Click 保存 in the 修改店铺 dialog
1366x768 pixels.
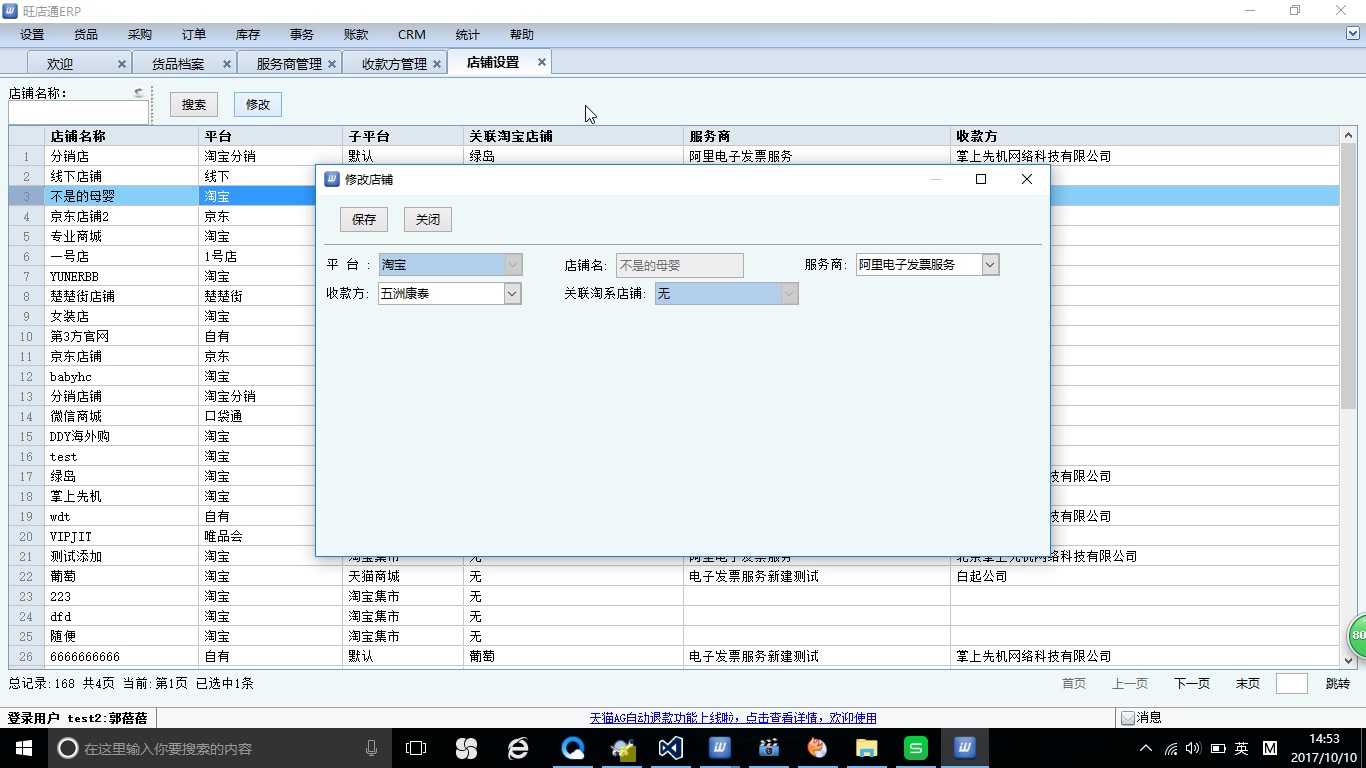click(364, 219)
